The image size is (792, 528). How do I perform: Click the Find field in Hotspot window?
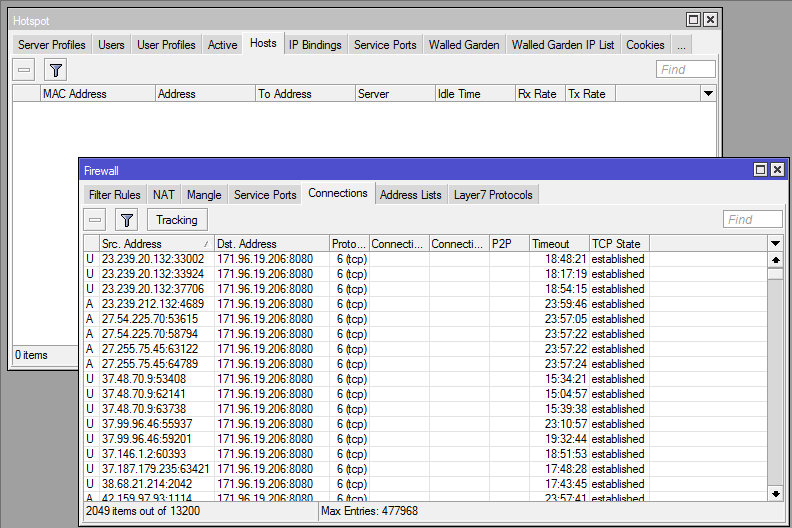point(685,69)
